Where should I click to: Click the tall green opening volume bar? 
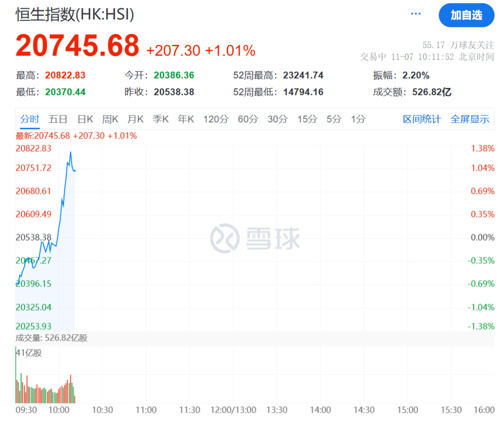pos(16,375)
